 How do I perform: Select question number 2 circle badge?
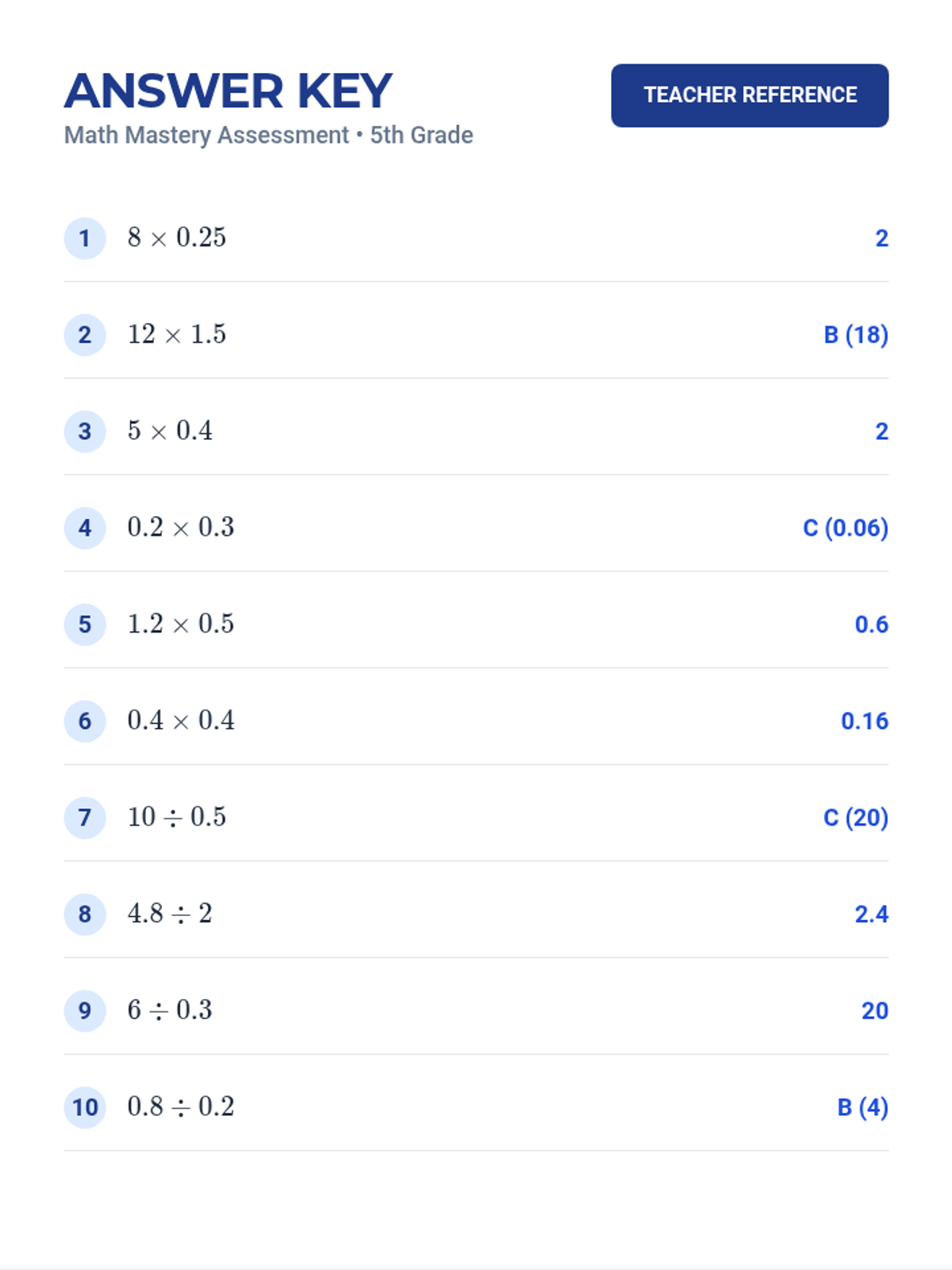click(85, 335)
